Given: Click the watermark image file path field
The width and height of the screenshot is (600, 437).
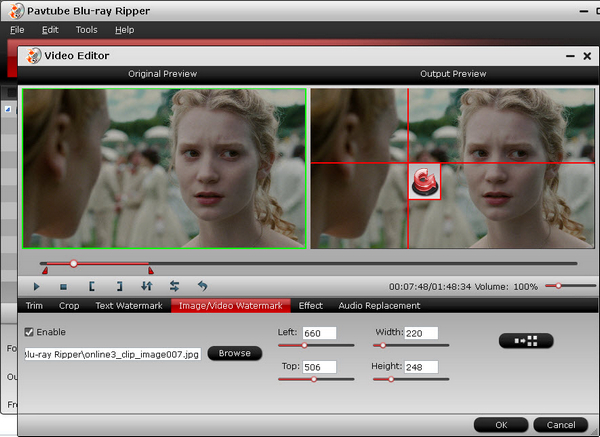Looking at the screenshot, I should 112,354.
